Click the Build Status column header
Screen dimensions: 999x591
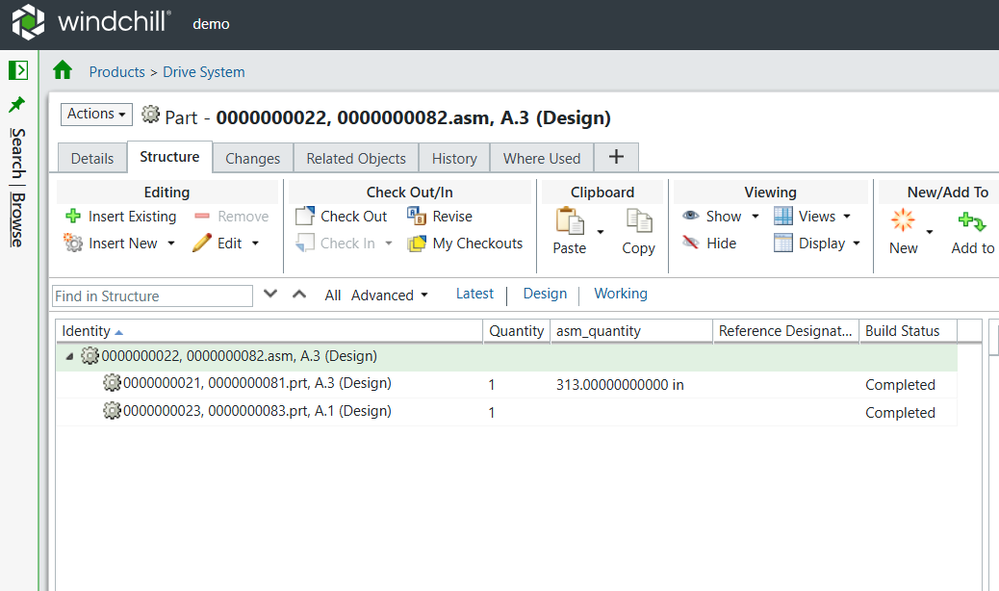coord(908,331)
